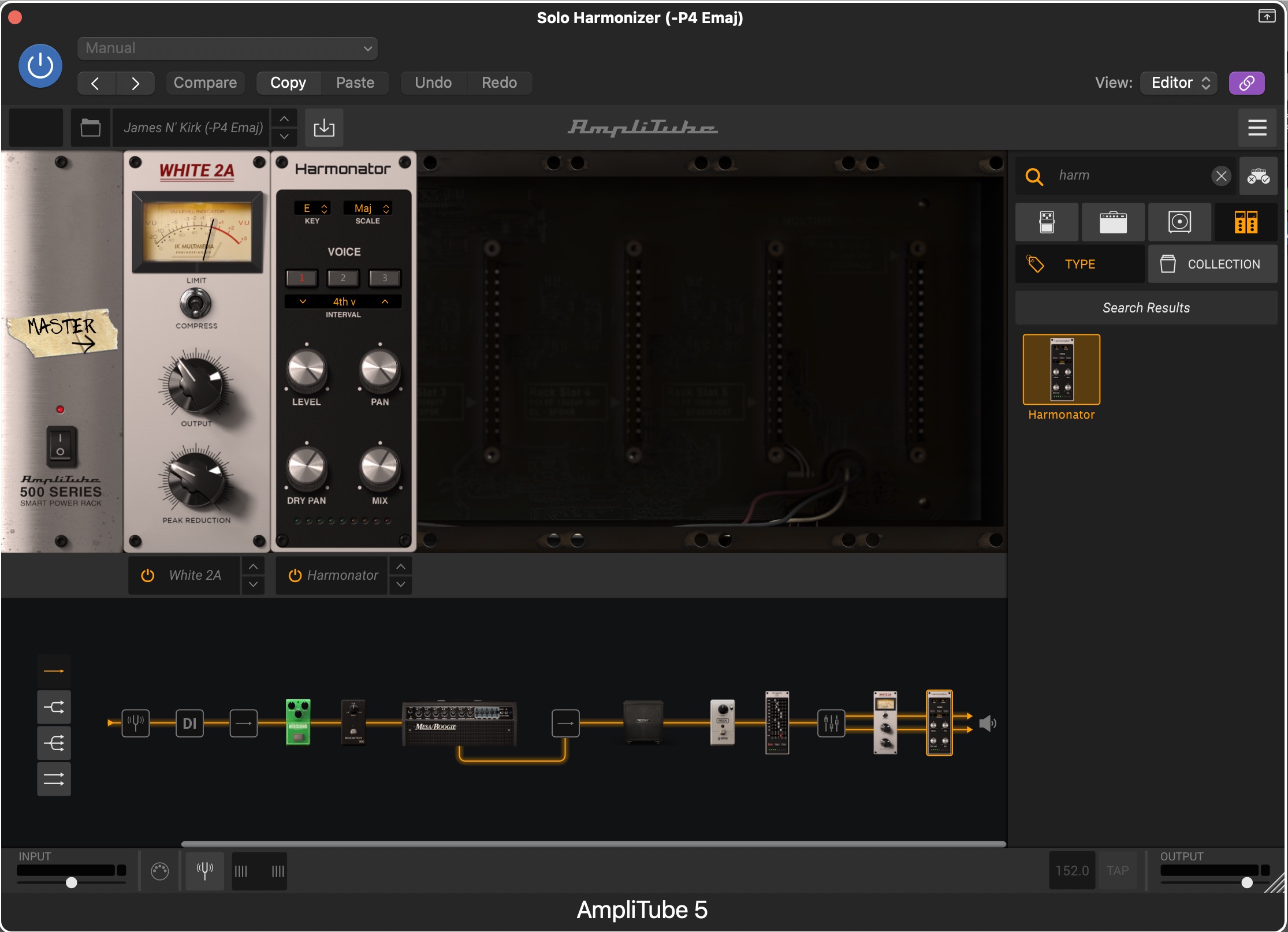Lower the interval with down chevron
The width and height of the screenshot is (1288, 932).
pos(302,301)
